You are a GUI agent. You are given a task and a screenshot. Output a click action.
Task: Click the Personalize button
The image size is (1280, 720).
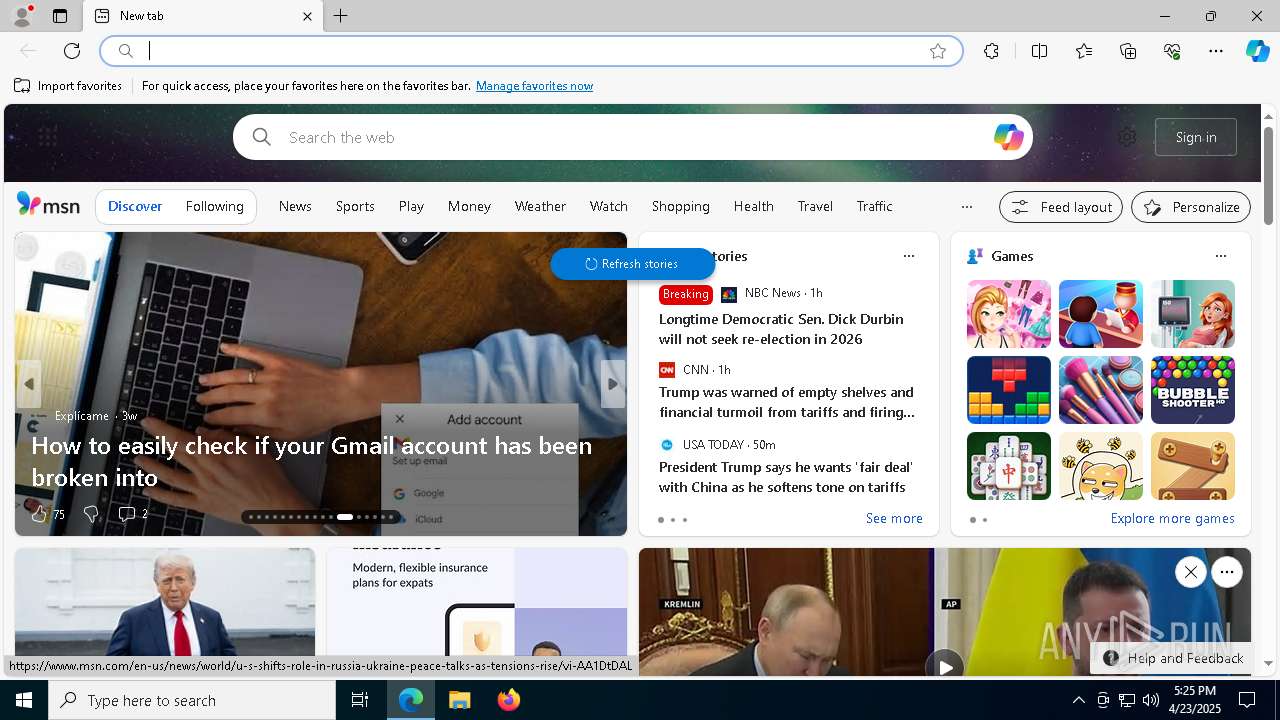coord(1191,207)
